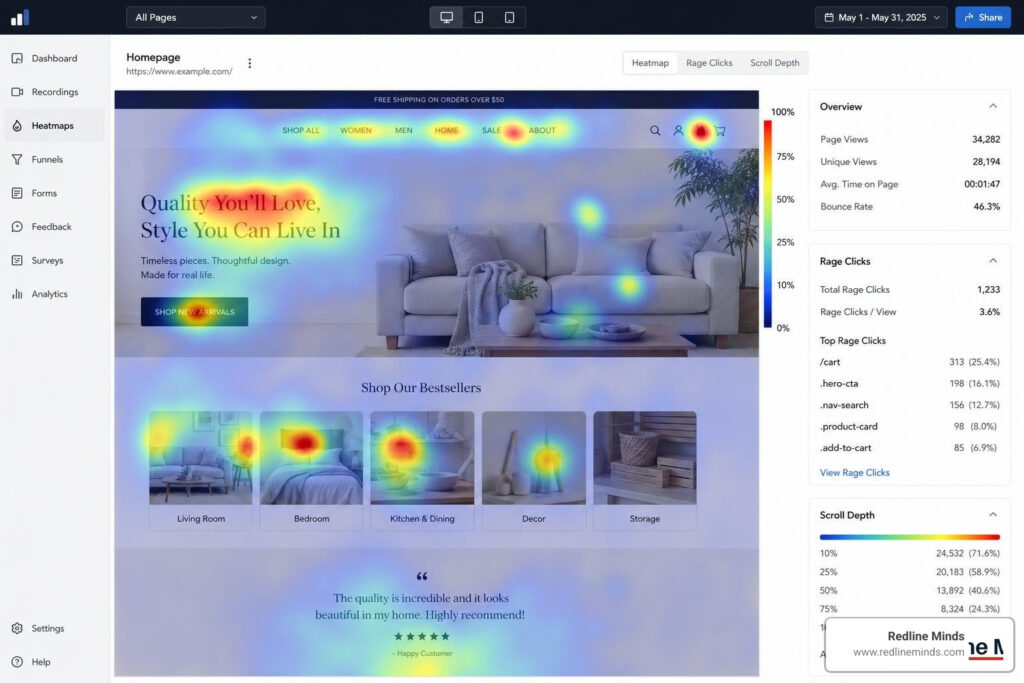
Task: Open the Bedroom product thumbnail
Action: 312,458
